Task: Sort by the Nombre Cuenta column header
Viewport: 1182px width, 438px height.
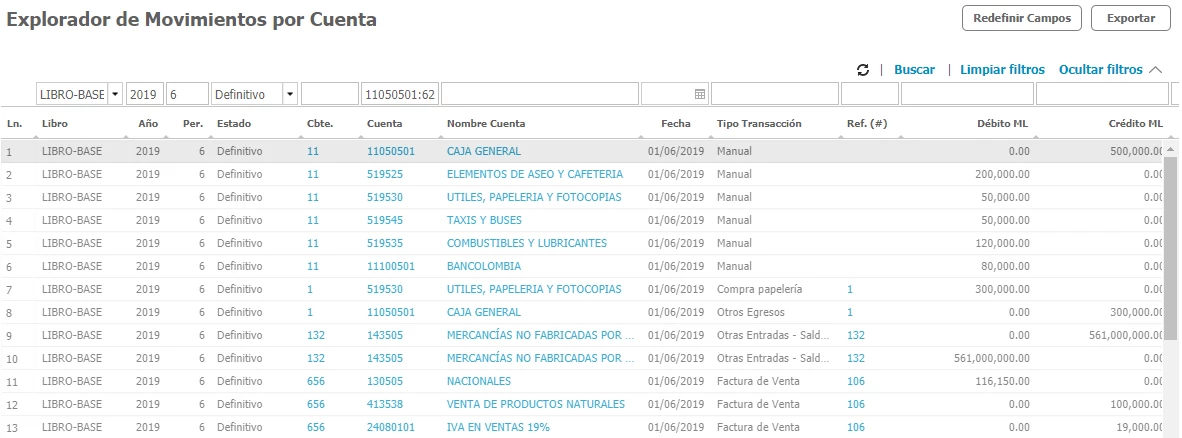Action: [x=486, y=124]
